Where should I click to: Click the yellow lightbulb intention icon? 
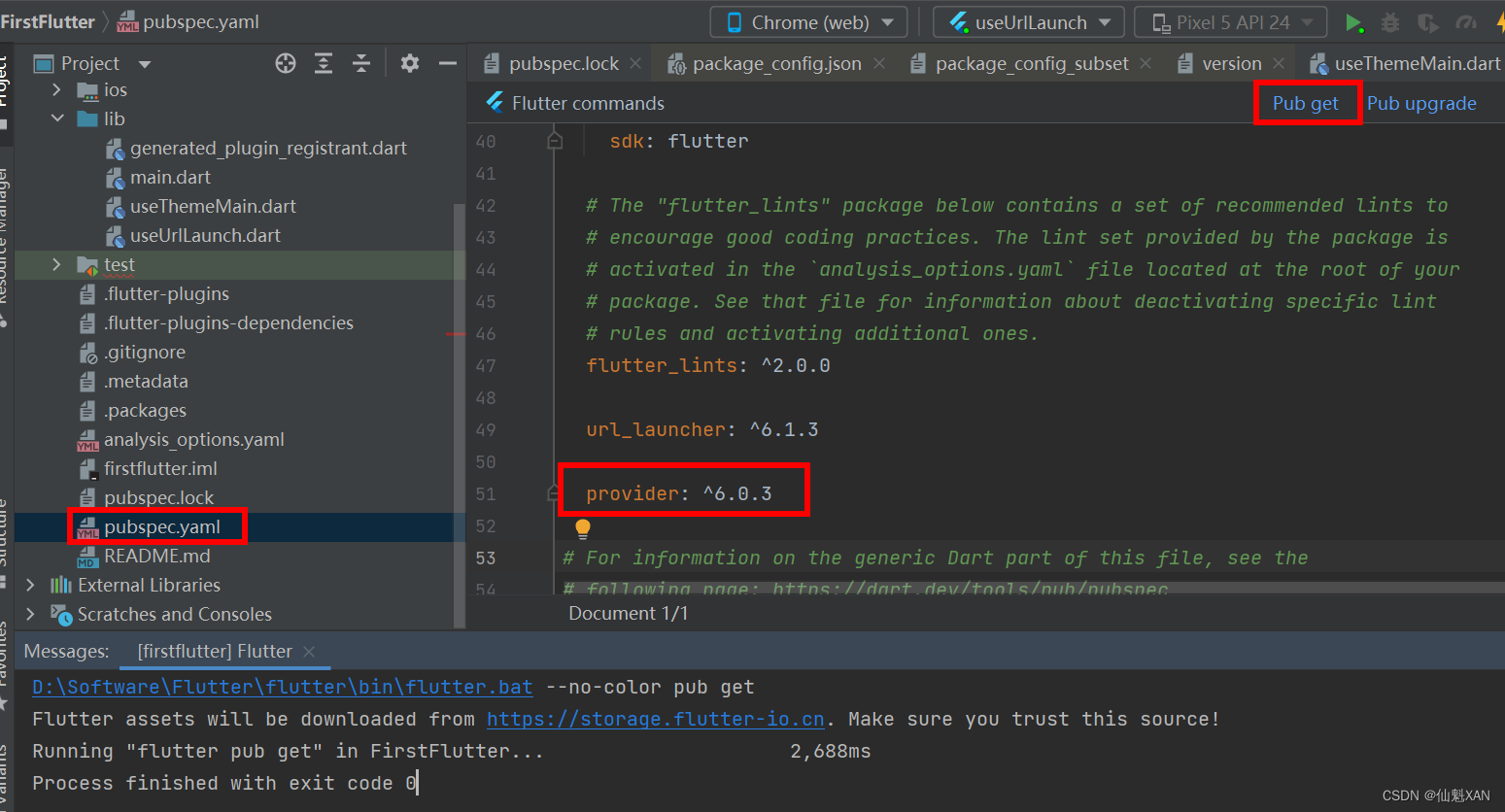point(583,528)
